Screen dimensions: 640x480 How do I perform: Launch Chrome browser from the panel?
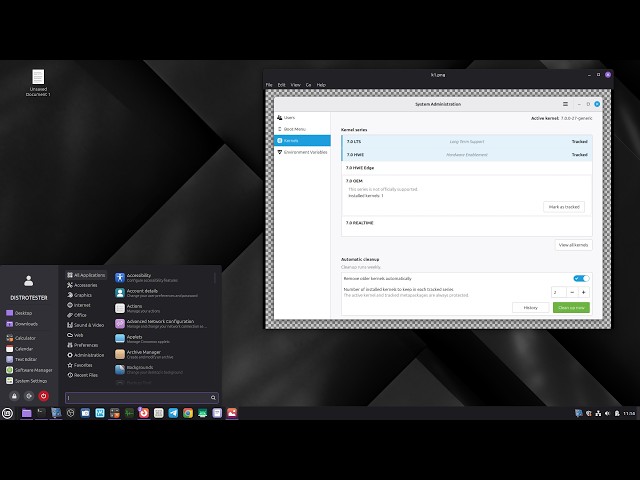pyautogui.click(x=188, y=413)
